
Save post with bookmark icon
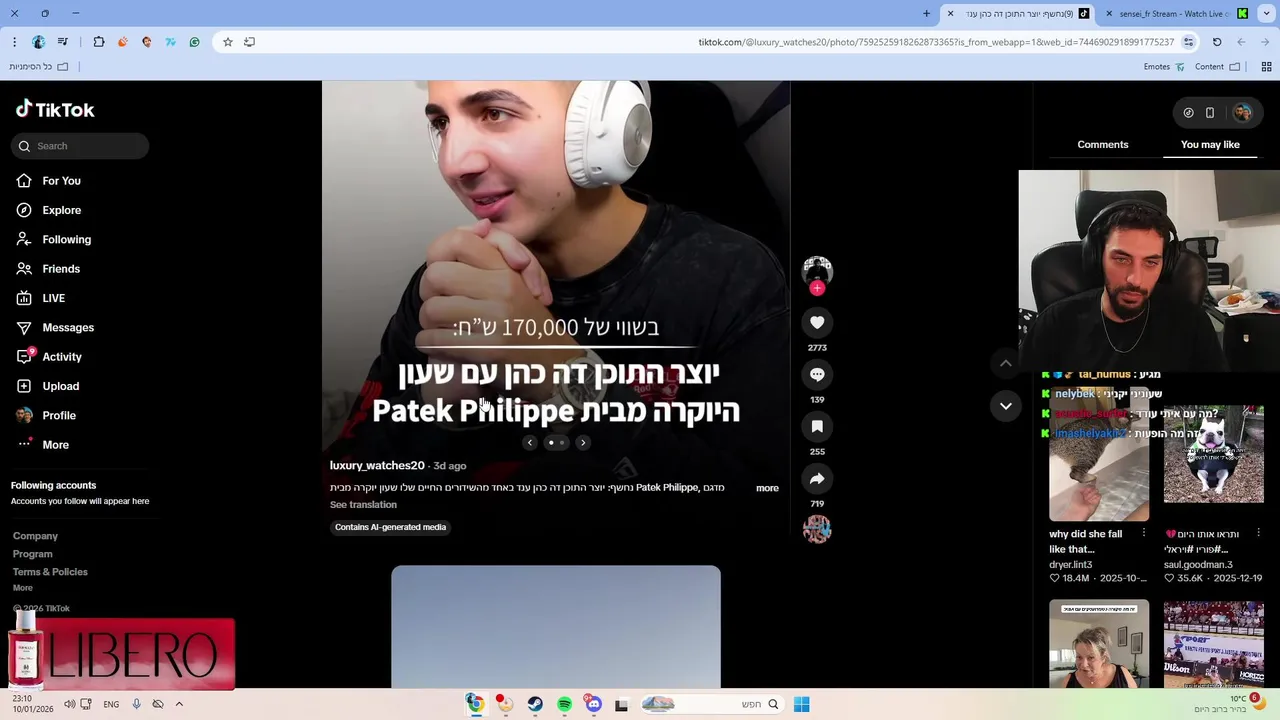tap(817, 426)
